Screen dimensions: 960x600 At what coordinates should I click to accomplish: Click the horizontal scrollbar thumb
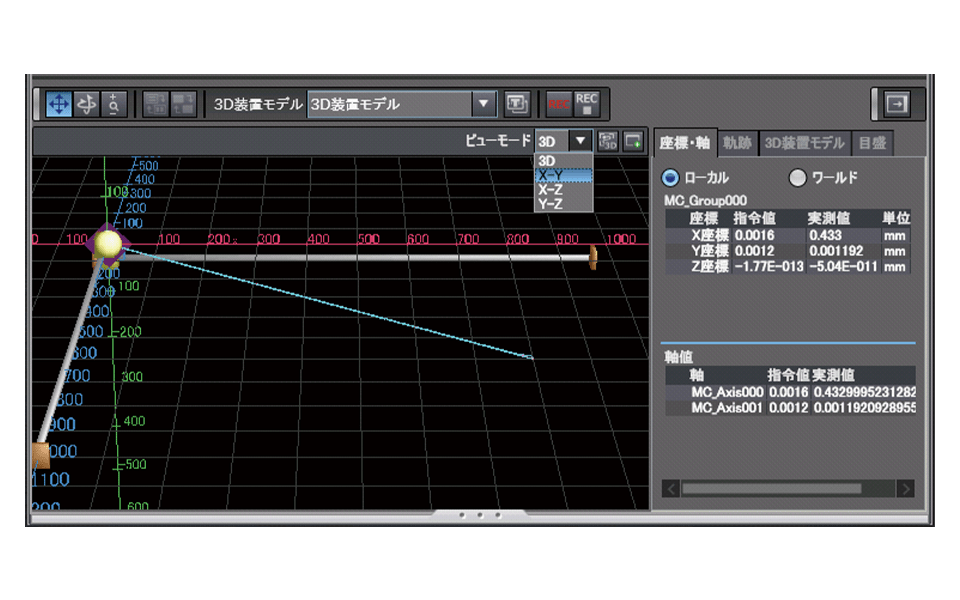(x=771, y=489)
